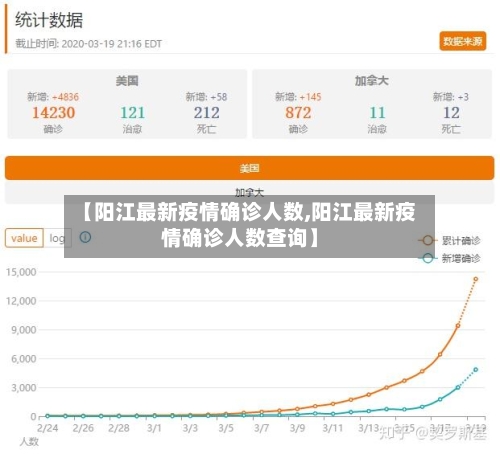
Task: Switch chart to log scale
Action: 57,238
